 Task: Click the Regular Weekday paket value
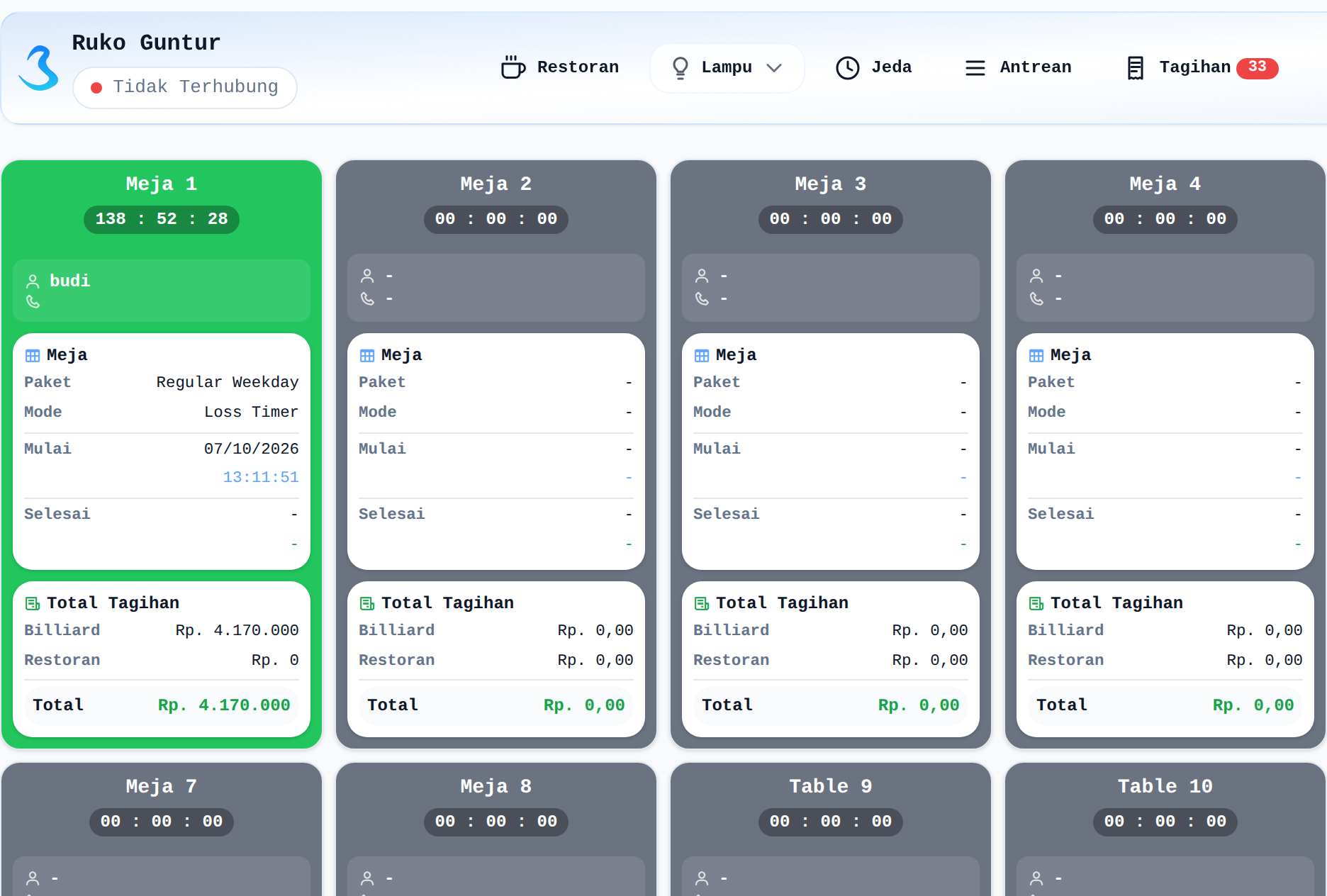pos(227,382)
